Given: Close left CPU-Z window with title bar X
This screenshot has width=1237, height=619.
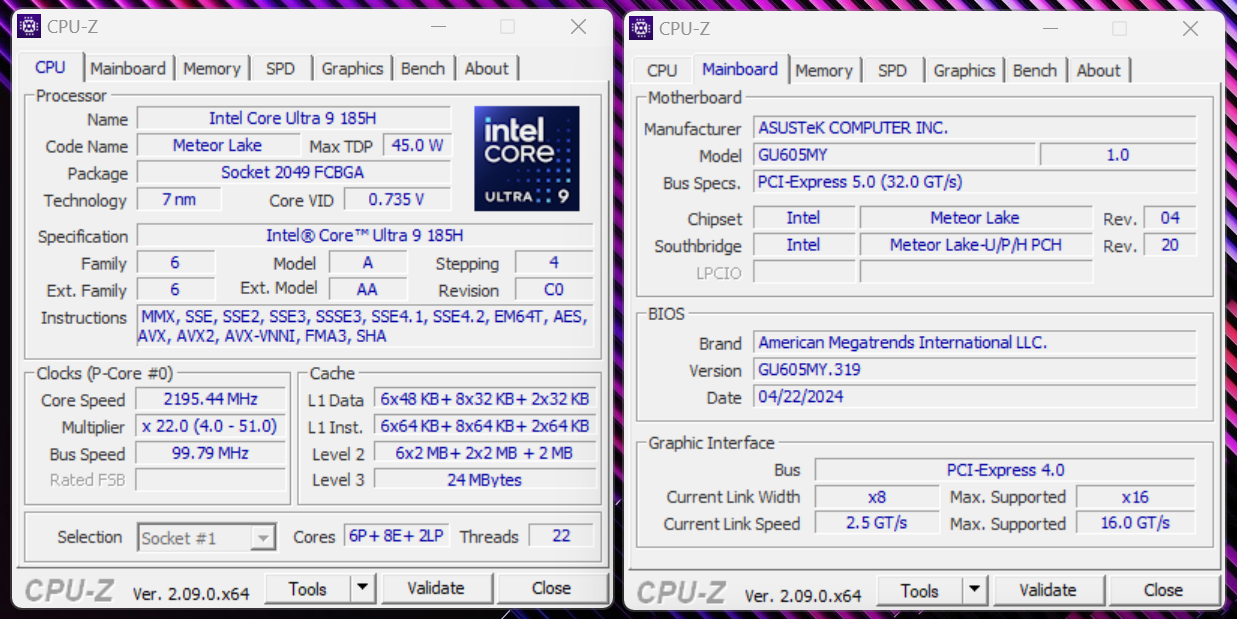Looking at the screenshot, I should tap(578, 27).
